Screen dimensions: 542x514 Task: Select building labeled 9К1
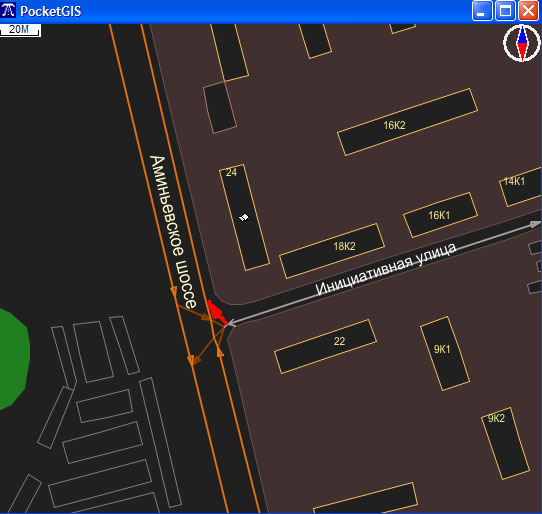pos(445,354)
